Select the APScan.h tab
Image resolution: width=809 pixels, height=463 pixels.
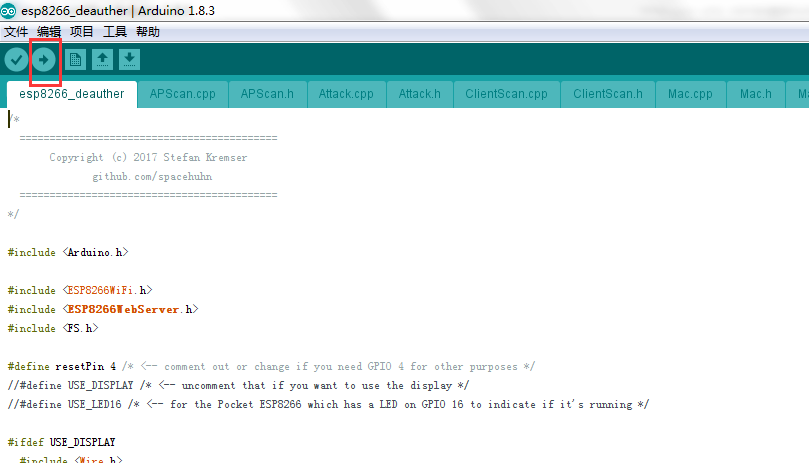pyautogui.click(x=267, y=94)
